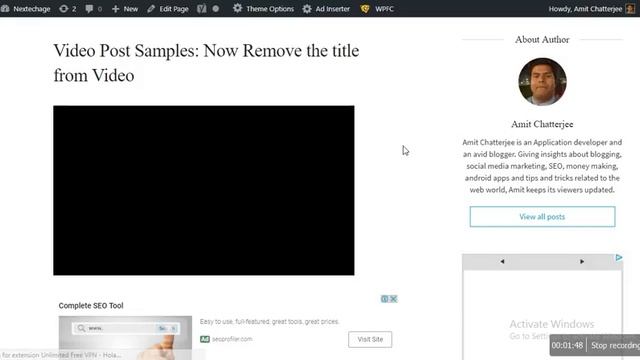Screen dimensions: 640x360
Task: Click the ad info icon
Action: (x=384, y=299)
